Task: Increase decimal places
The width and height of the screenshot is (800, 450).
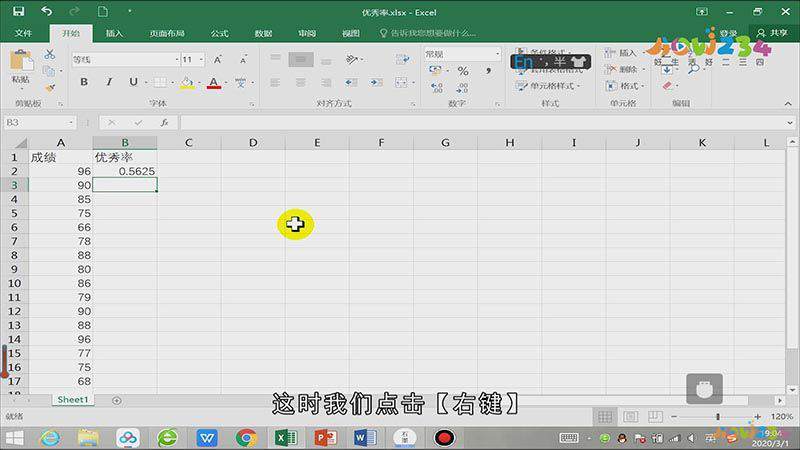Action: tap(437, 88)
